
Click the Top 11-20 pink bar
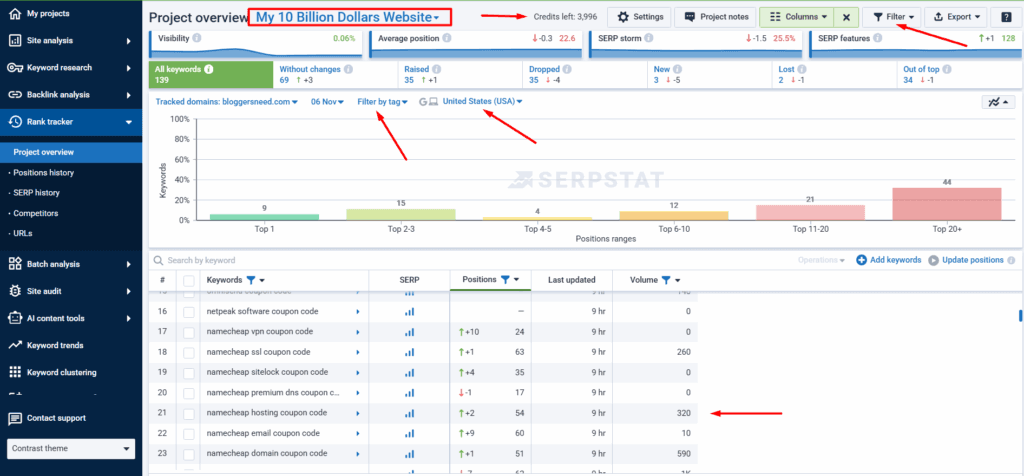(810, 212)
